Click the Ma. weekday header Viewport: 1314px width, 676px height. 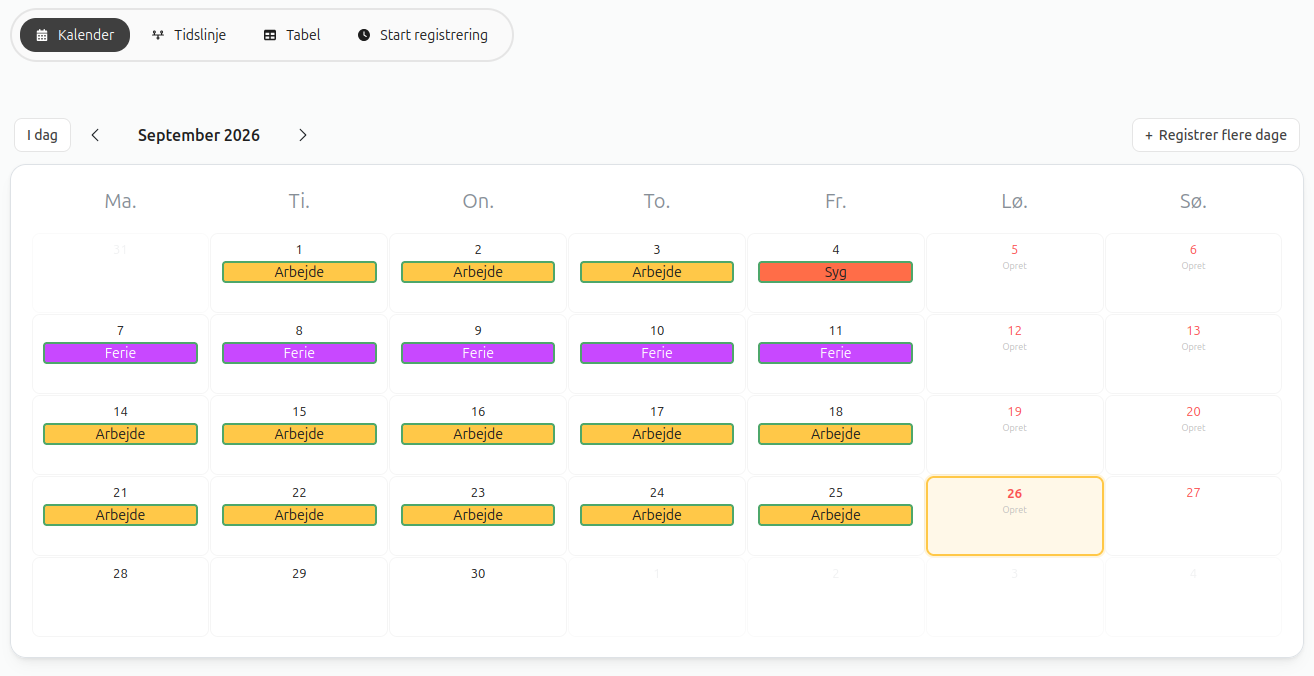click(x=120, y=201)
